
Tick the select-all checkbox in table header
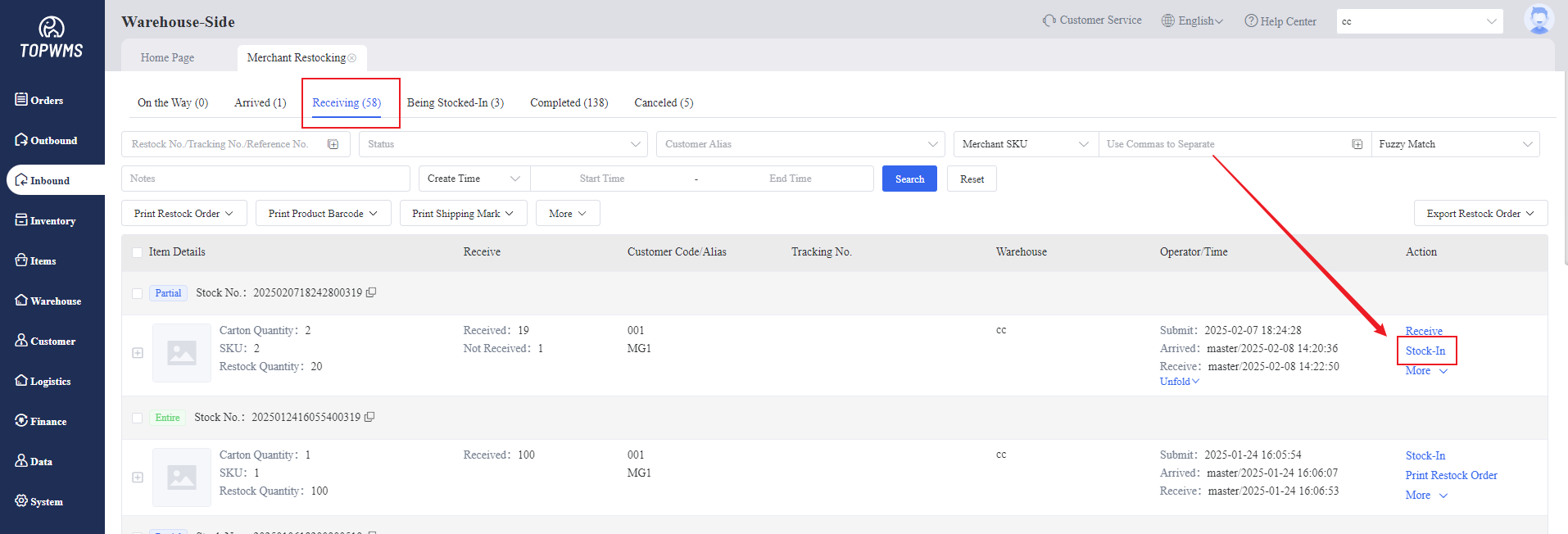[x=138, y=252]
